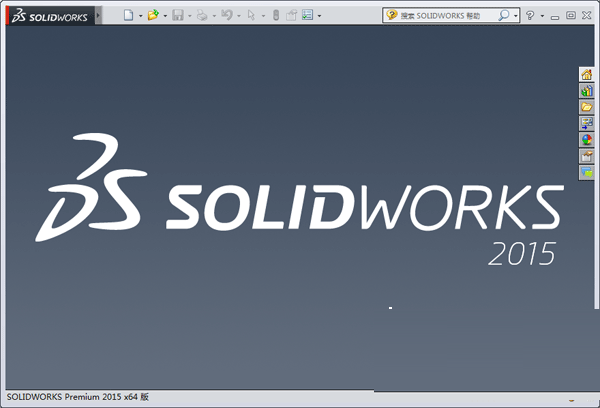Click the Save floppy disk icon
Viewport: 600px width, 408px height.
click(x=178, y=15)
